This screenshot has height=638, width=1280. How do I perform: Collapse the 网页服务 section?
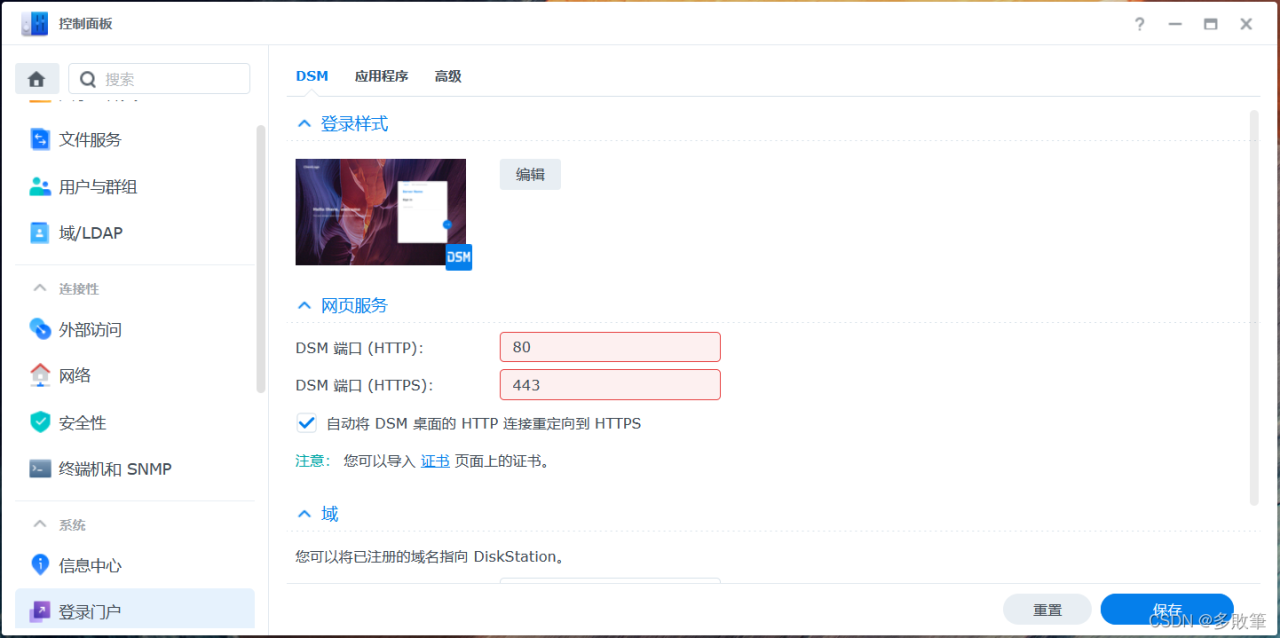click(x=305, y=306)
